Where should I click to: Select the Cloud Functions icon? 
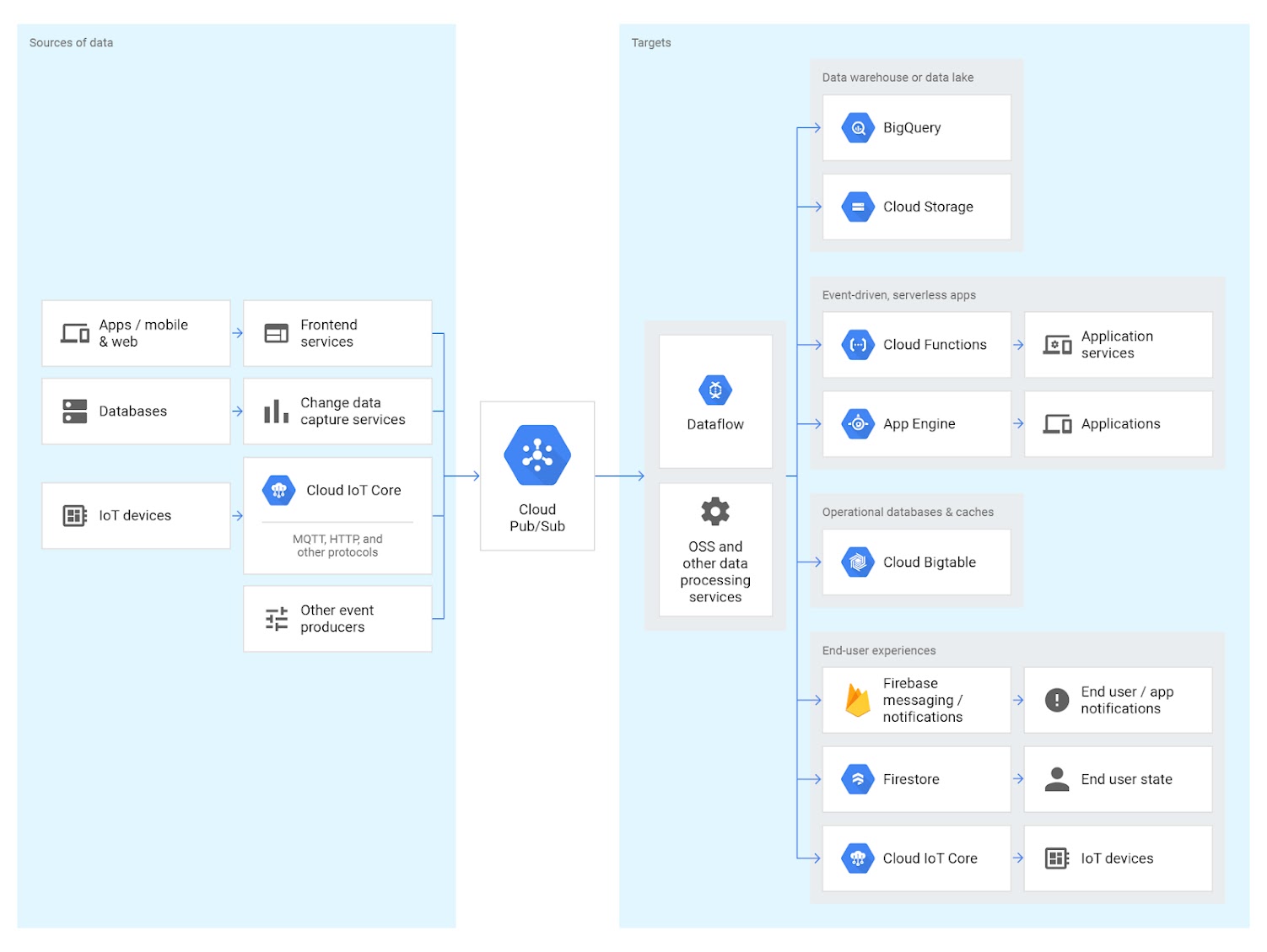[x=858, y=345]
